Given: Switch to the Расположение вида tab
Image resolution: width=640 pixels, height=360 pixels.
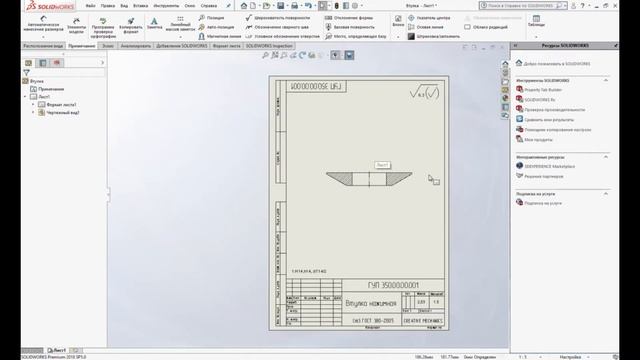Looking at the screenshot, I should pos(43,46).
